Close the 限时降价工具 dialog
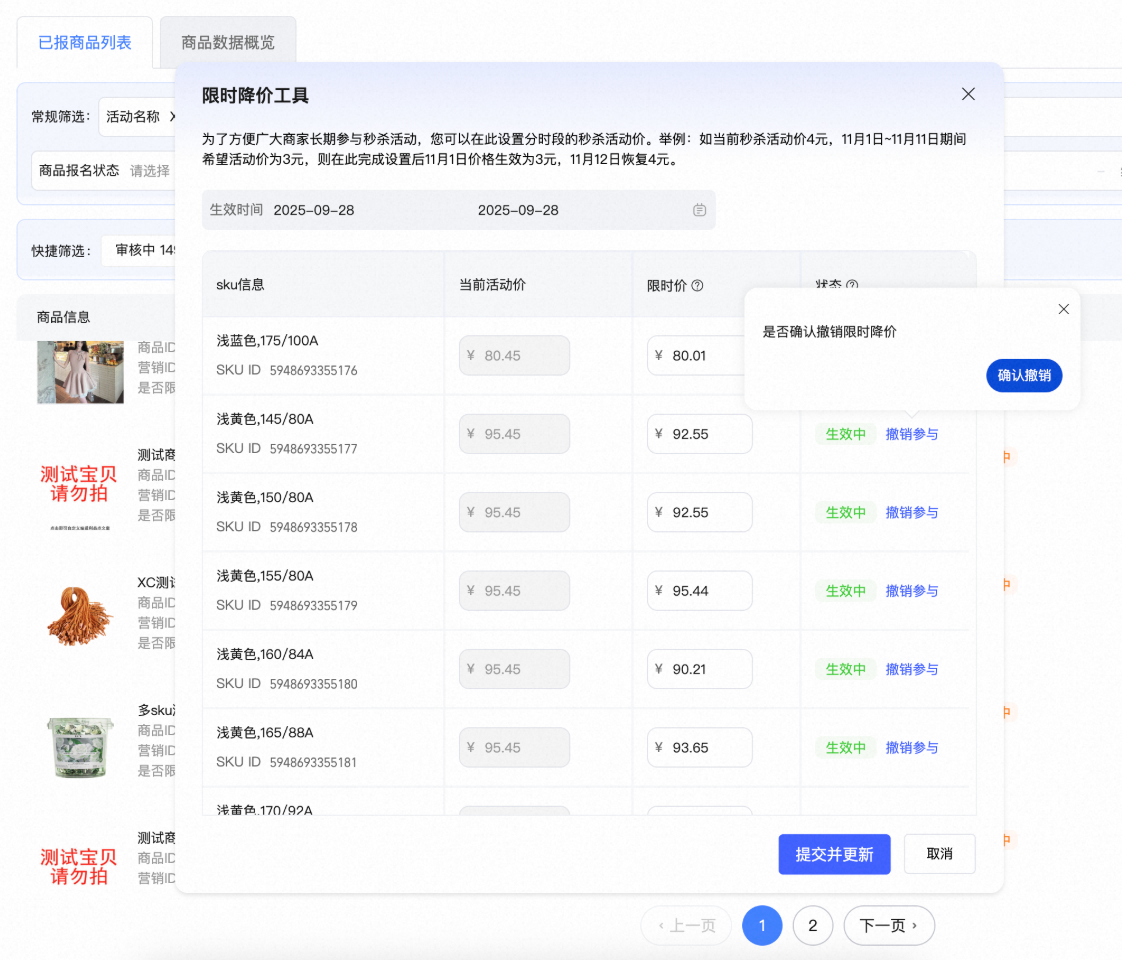The height and width of the screenshot is (960, 1122). click(x=968, y=94)
